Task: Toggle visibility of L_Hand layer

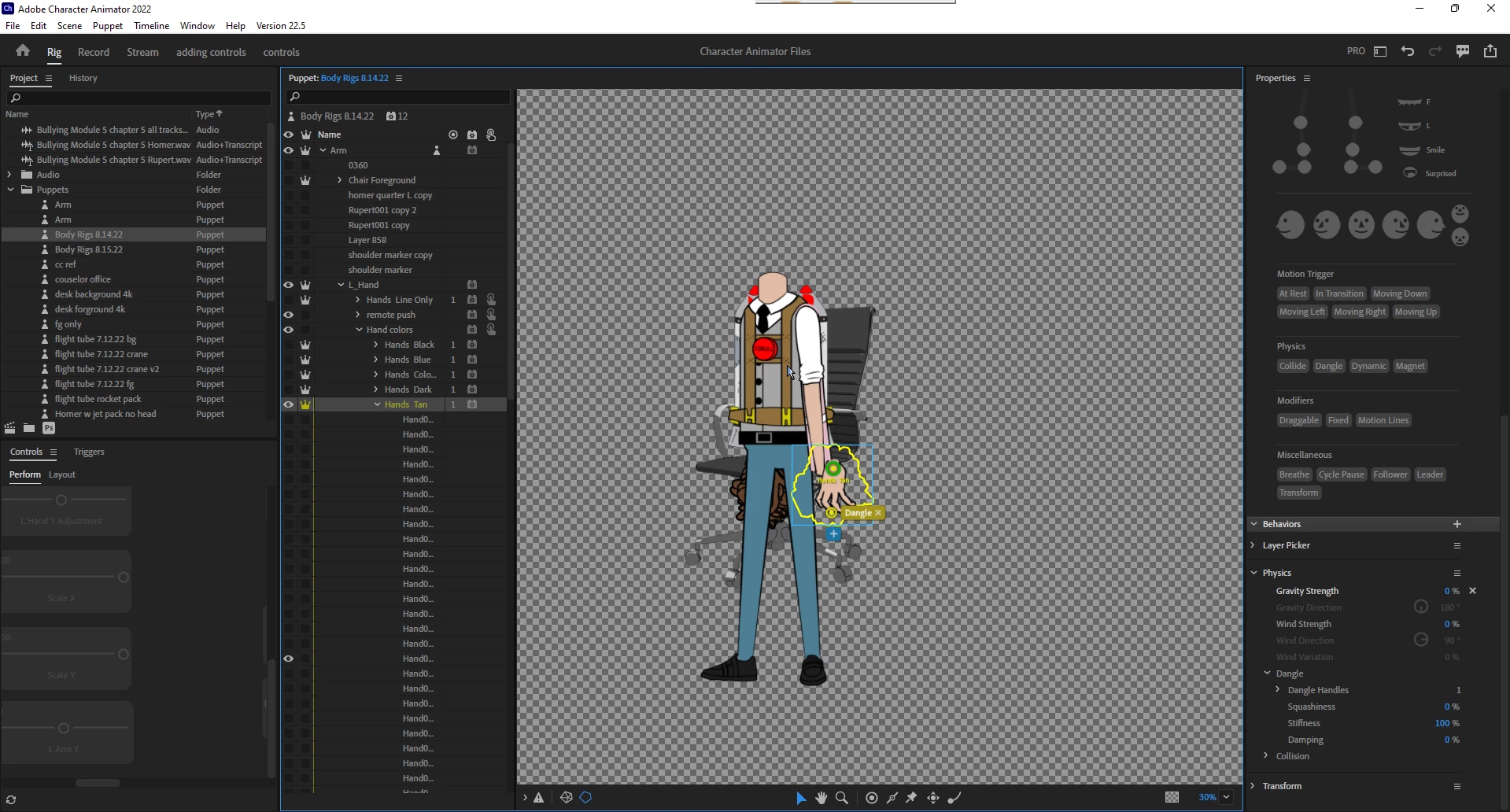Action: click(289, 285)
